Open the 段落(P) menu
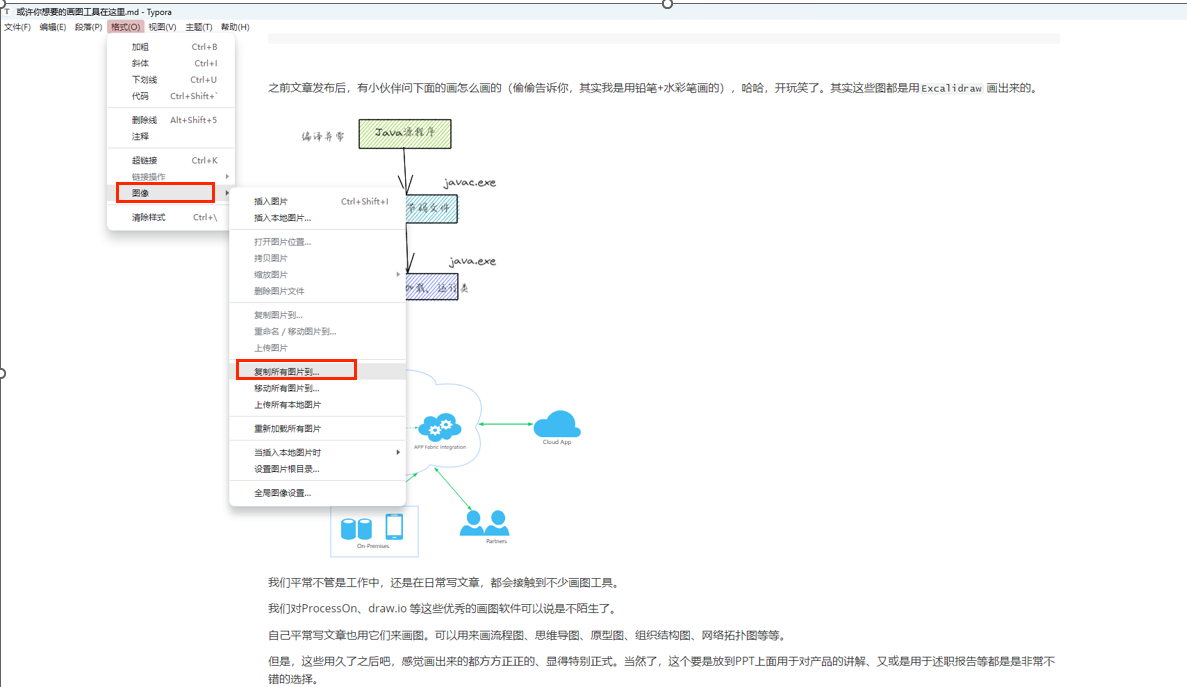Image resolution: width=1187 pixels, height=687 pixels. point(89,27)
